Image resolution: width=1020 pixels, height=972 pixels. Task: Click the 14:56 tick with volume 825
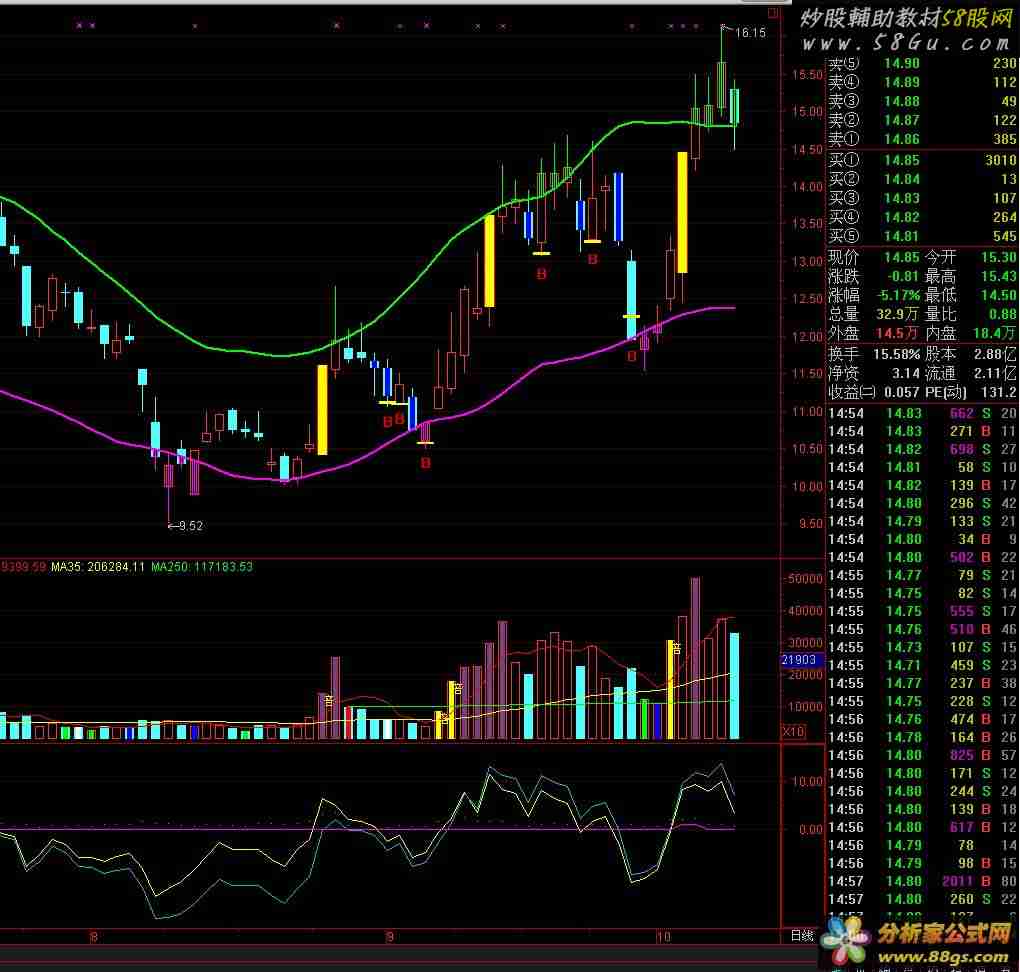922,755
